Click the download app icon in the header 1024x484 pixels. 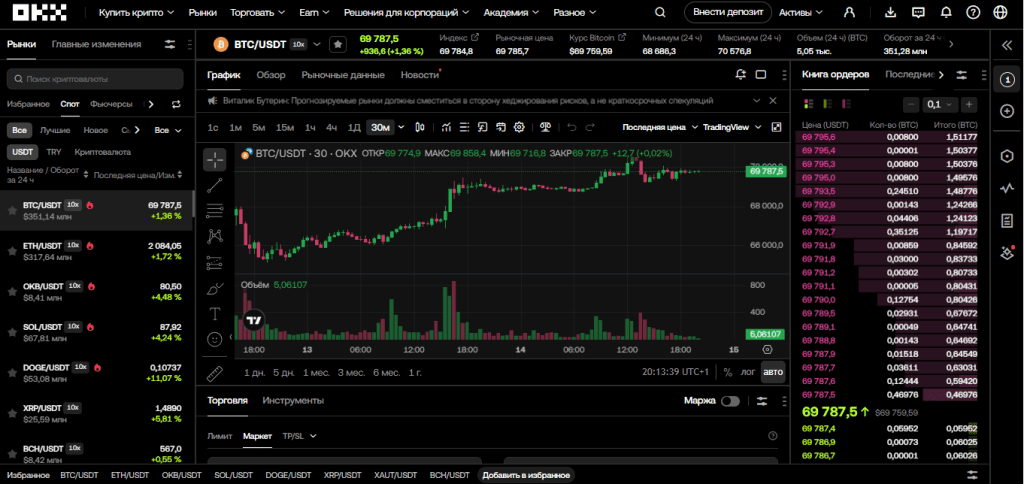pos(891,12)
